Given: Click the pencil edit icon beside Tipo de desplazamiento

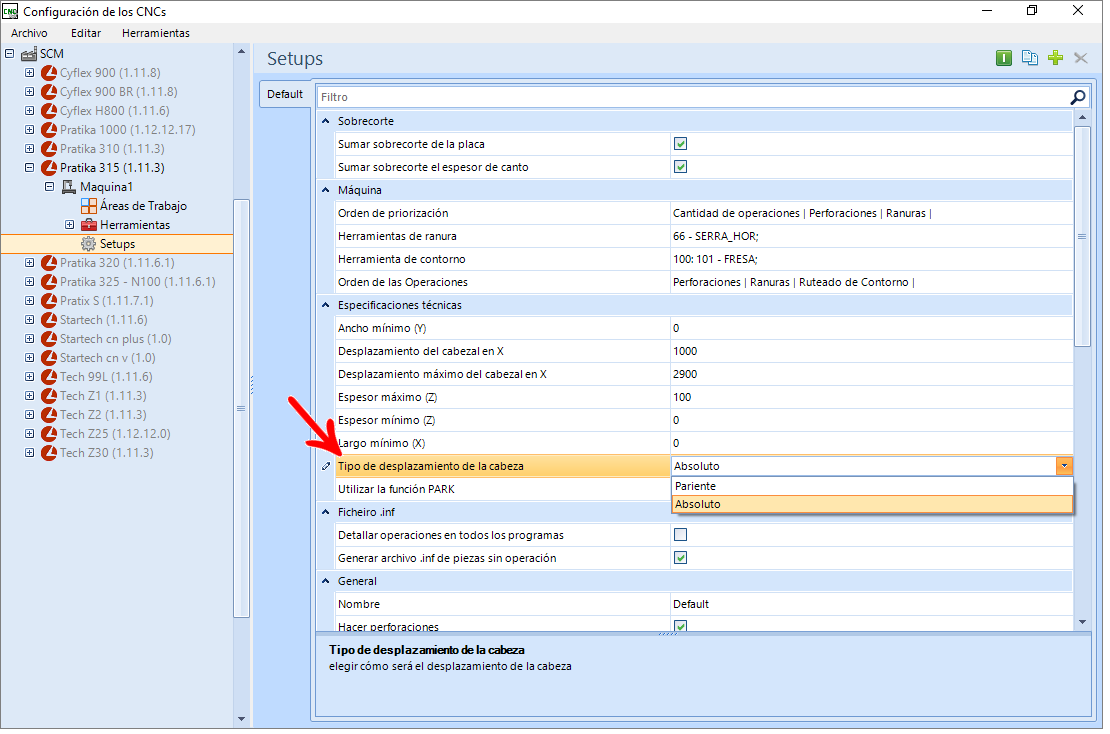Looking at the screenshot, I should click(x=326, y=466).
